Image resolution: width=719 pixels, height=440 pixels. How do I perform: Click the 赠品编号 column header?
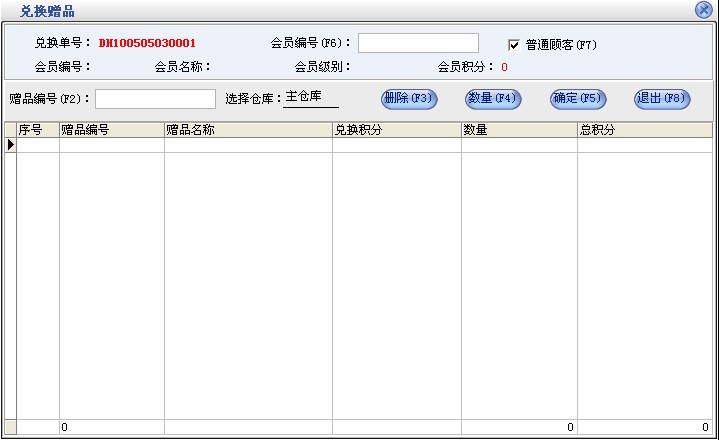click(111, 130)
